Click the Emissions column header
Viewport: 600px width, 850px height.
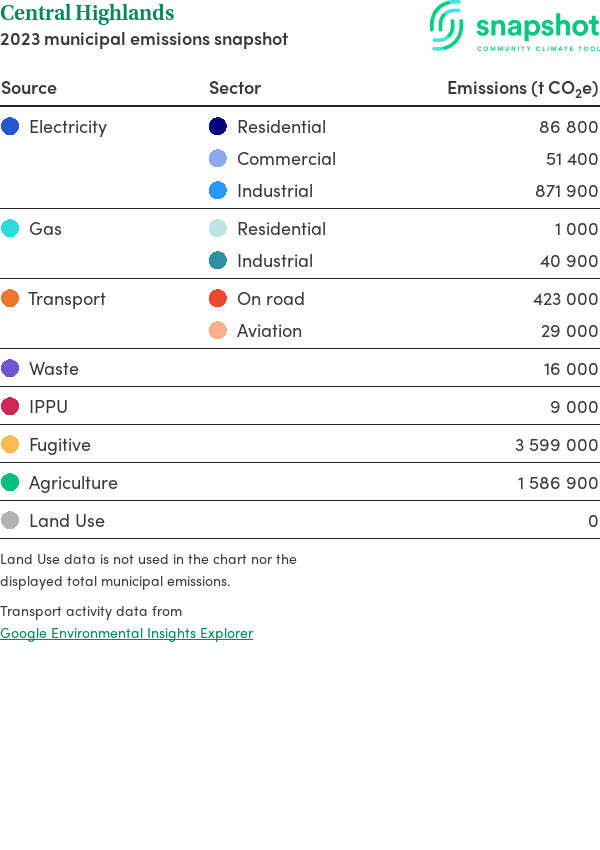(x=522, y=88)
